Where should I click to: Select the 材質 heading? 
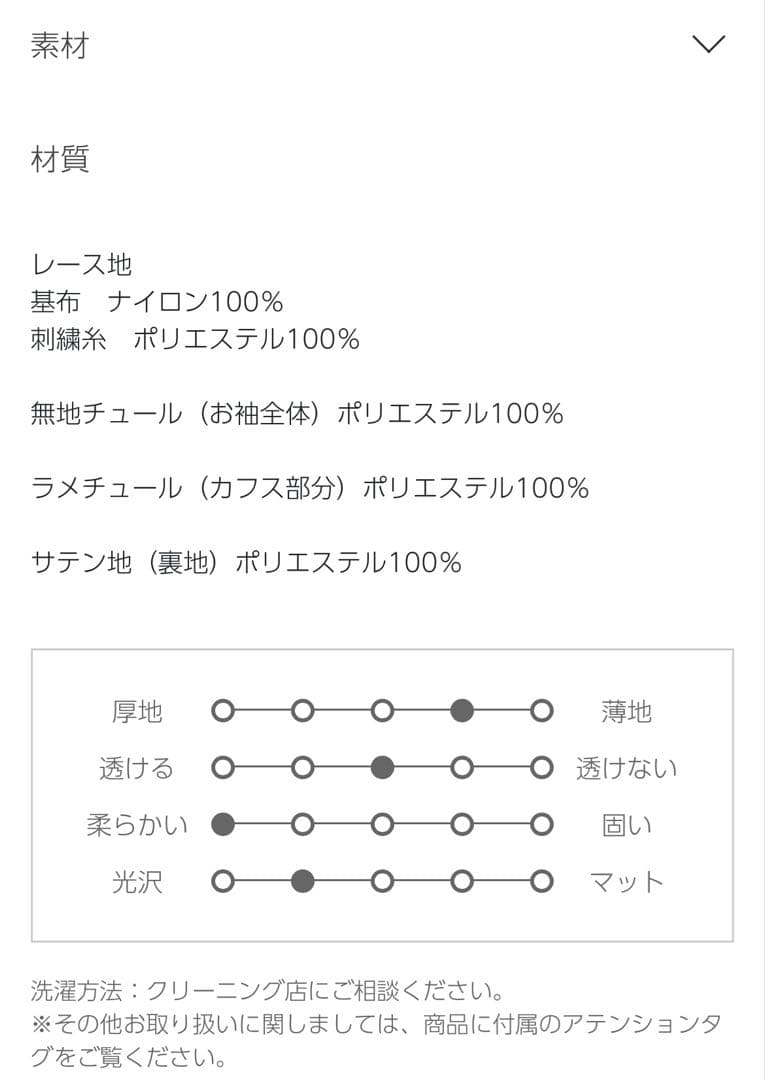(60, 158)
